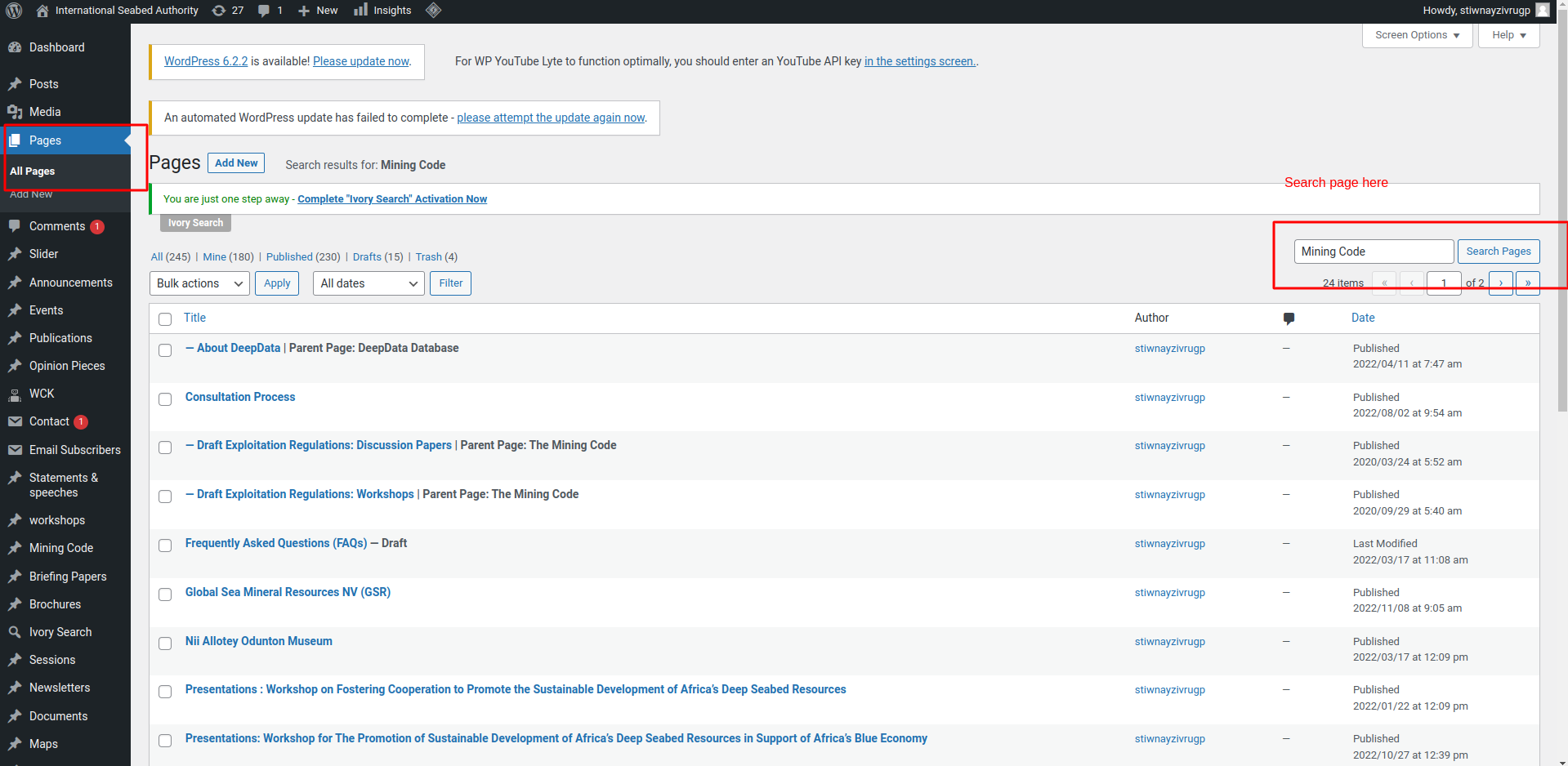Open the Insights bar chart icon
1568x766 pixels.
[360, 10]
